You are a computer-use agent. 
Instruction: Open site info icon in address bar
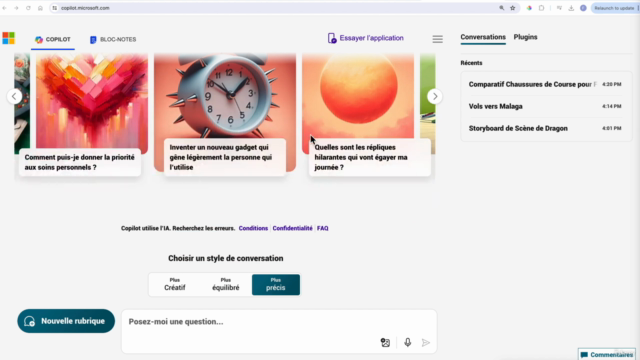pos(55,8)
